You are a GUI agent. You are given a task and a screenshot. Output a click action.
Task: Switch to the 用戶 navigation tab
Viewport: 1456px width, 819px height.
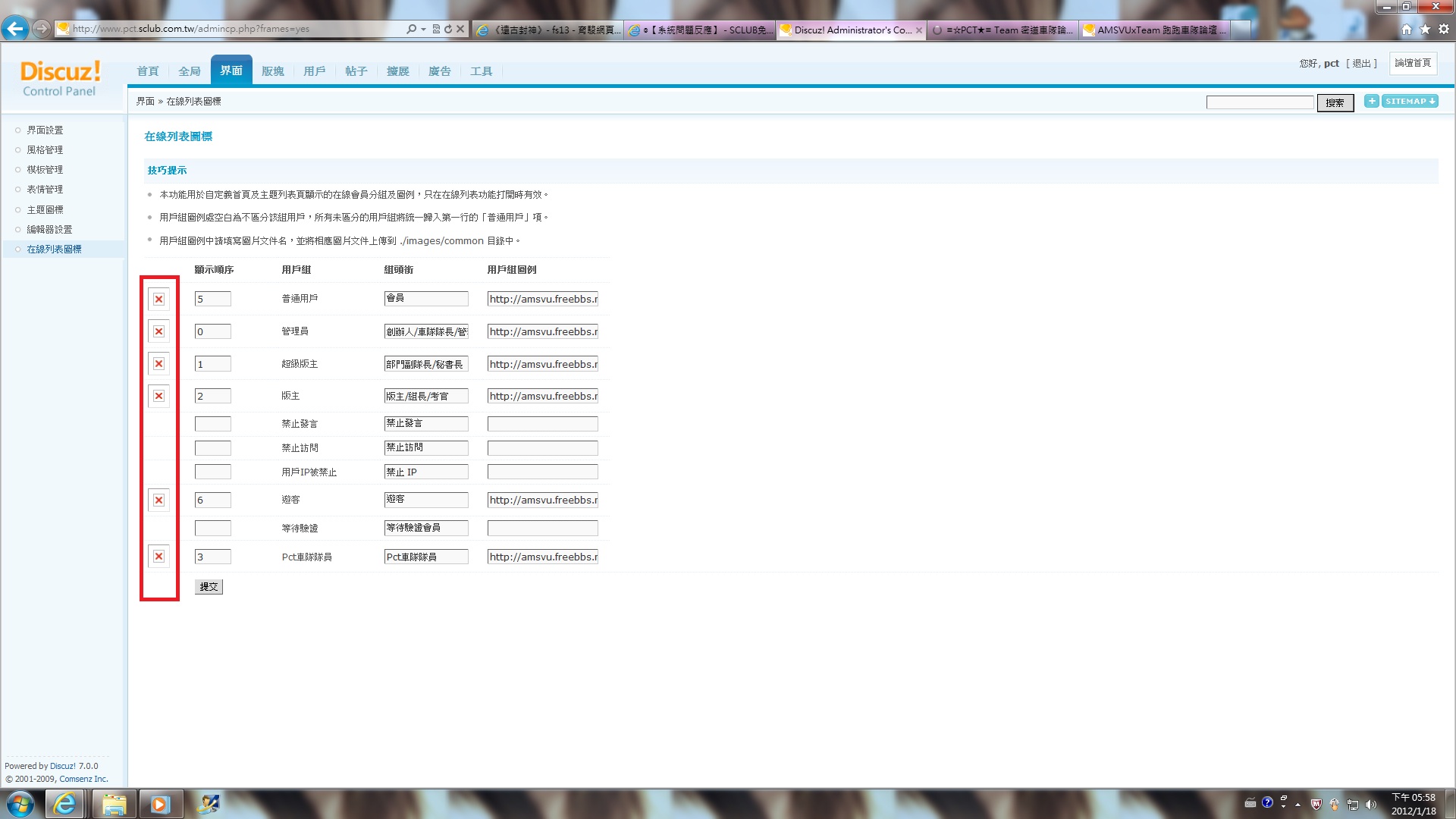coord(314,71)
